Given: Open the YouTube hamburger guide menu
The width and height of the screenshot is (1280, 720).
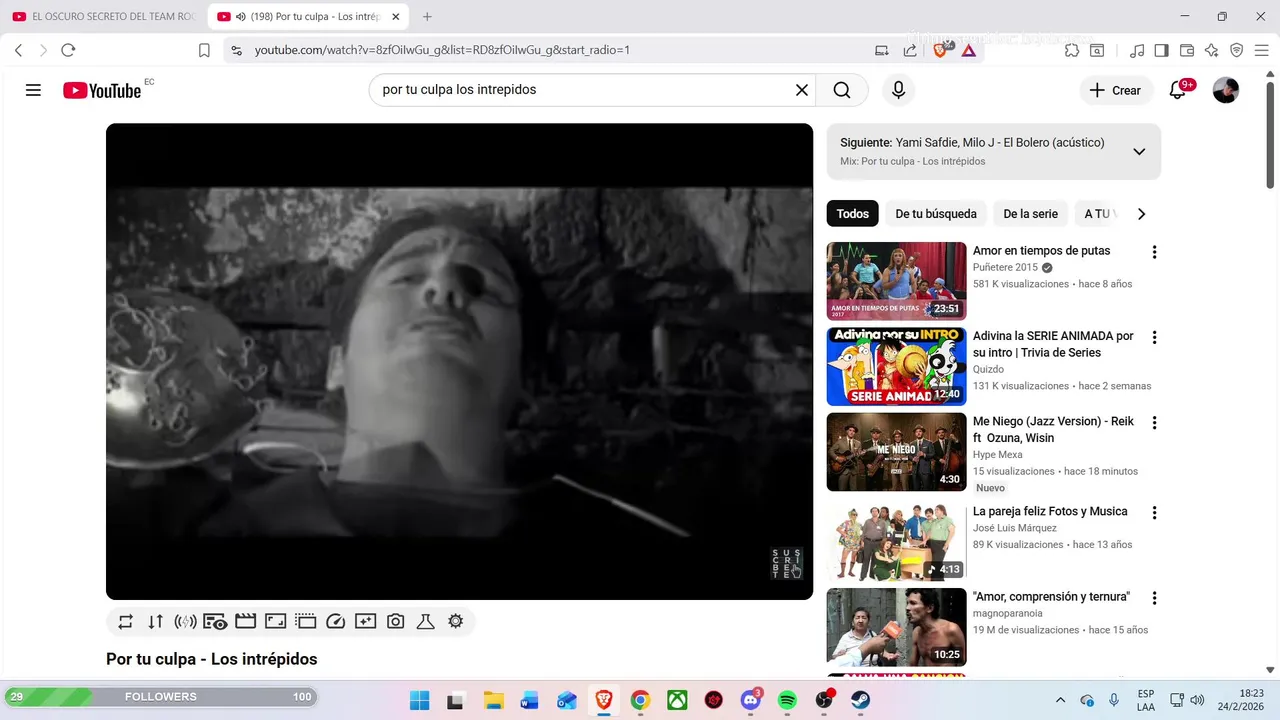Looking at the screenshot, I should pos(33,90).
